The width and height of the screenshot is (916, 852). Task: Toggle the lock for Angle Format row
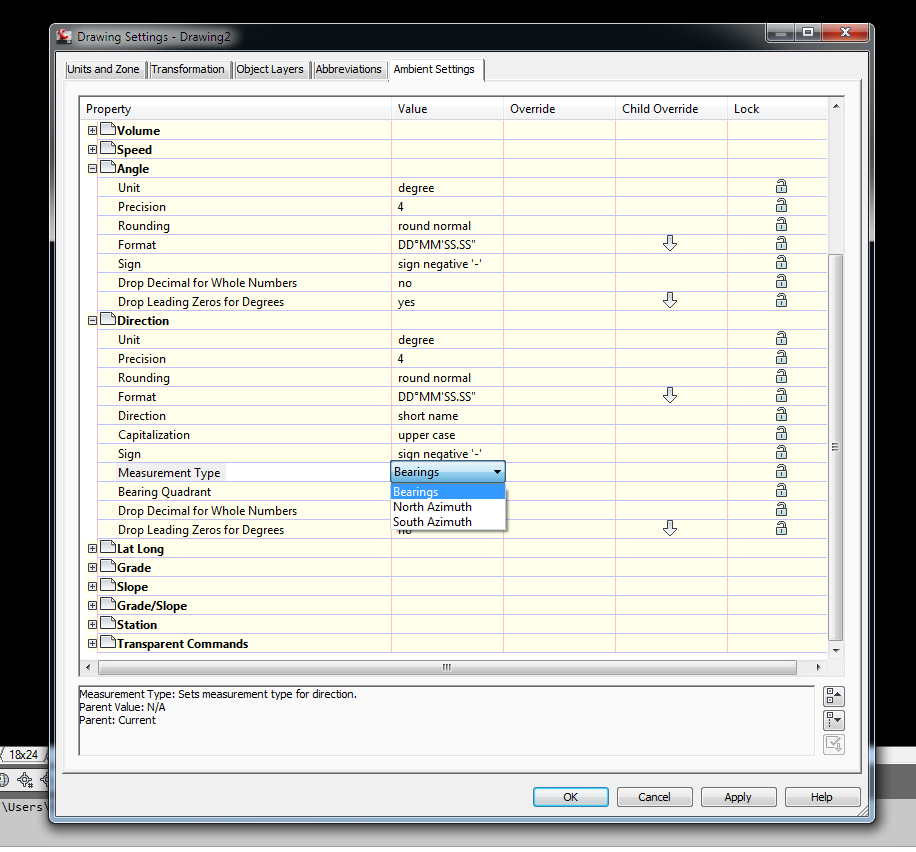(x=781, y=244)
